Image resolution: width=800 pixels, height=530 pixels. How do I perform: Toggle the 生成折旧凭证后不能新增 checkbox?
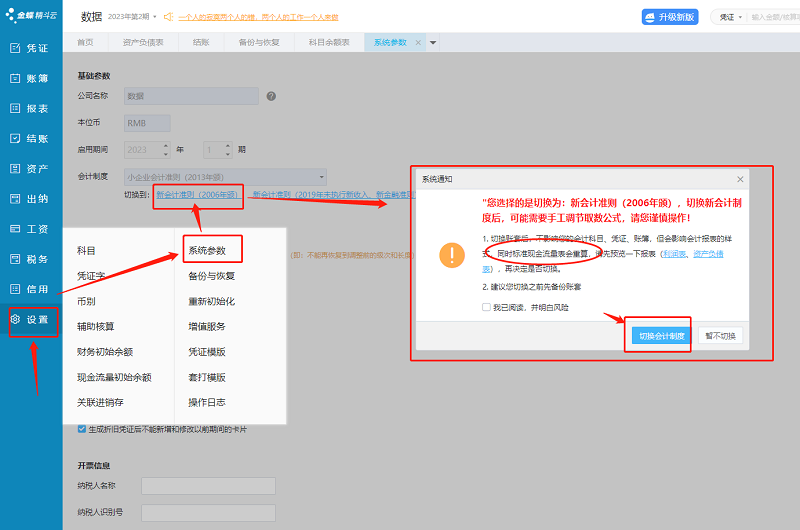click(82, 429)
